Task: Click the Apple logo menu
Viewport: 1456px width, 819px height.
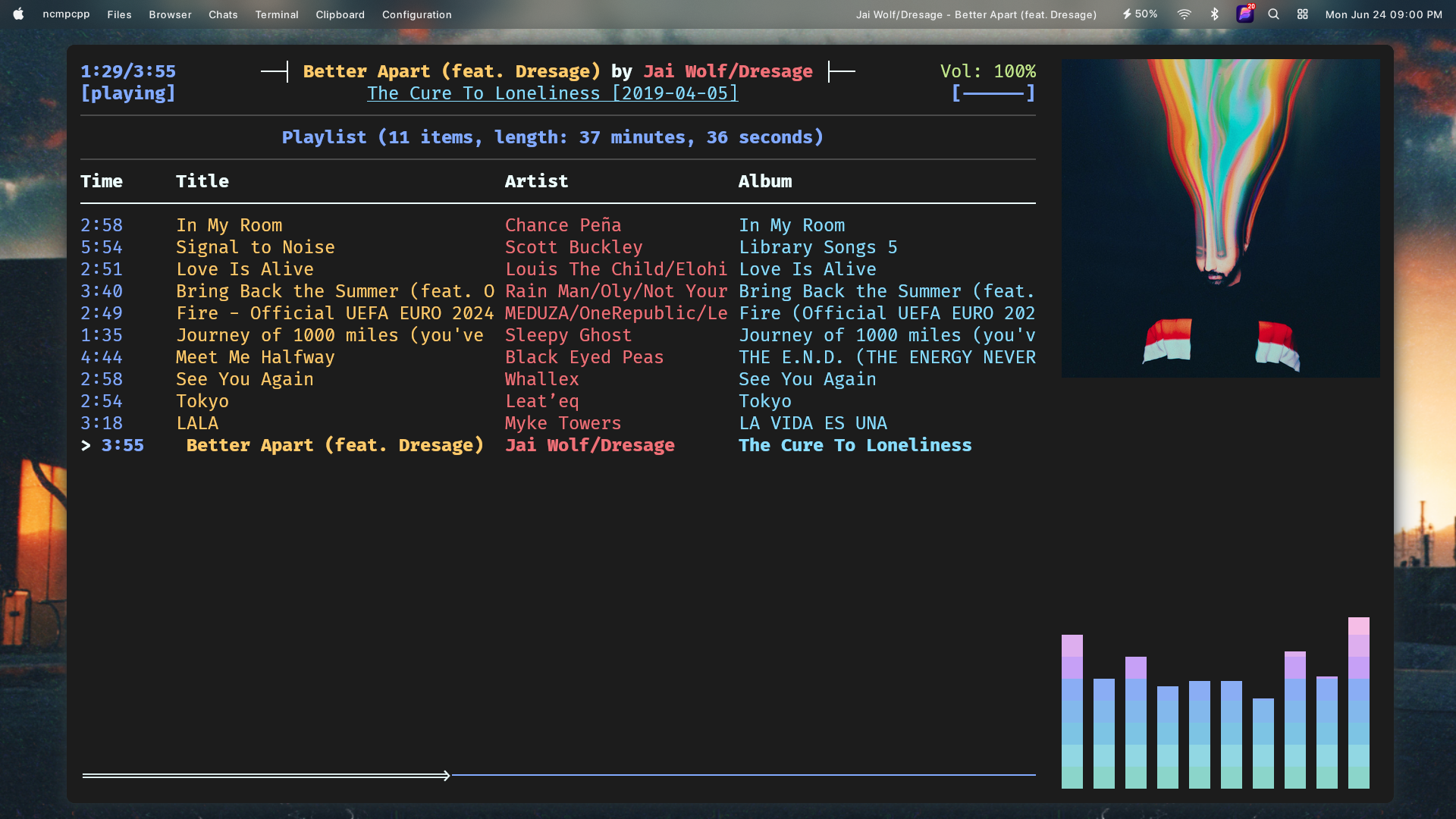Action: pyautogui.click(x=18, y=14)
